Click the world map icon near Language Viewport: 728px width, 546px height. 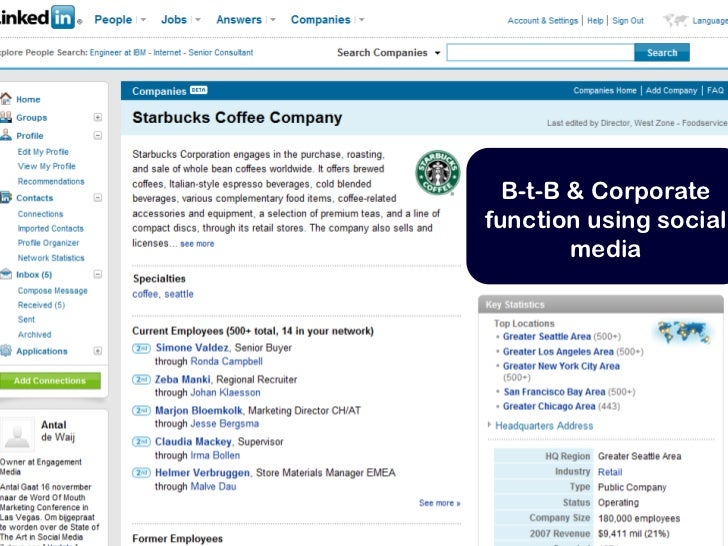tap(675, 20)
